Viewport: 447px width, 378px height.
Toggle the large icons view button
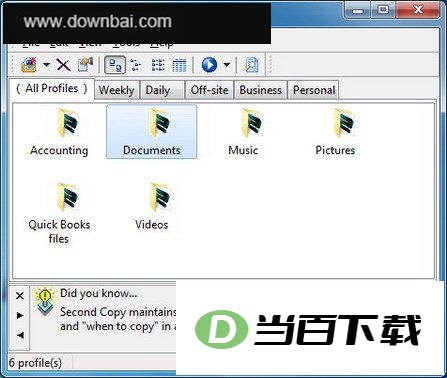click(115, 65)
